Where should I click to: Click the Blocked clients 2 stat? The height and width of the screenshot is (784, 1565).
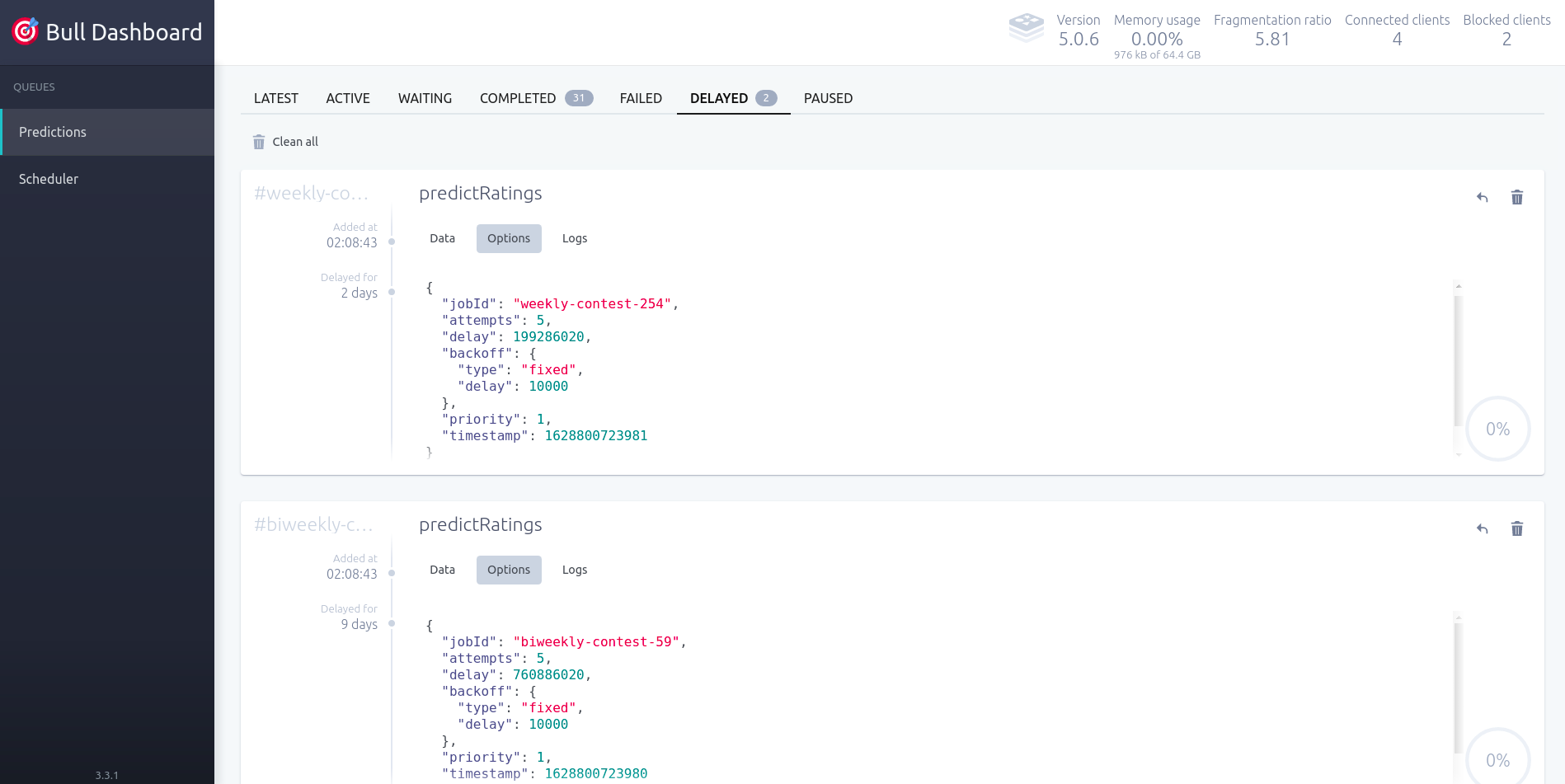click(1506, 31)
